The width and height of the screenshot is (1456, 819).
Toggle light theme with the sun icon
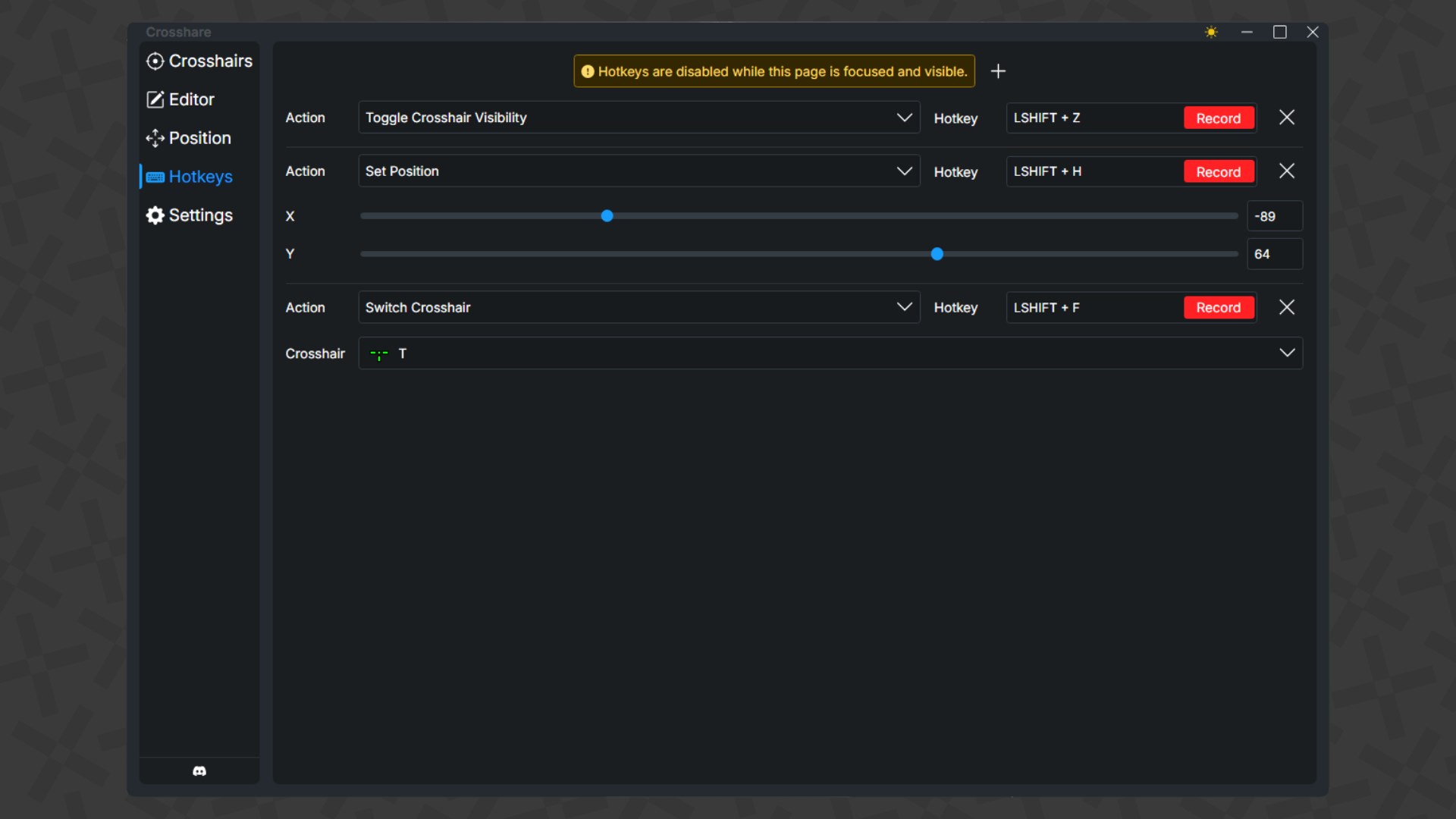(1211, 32)
